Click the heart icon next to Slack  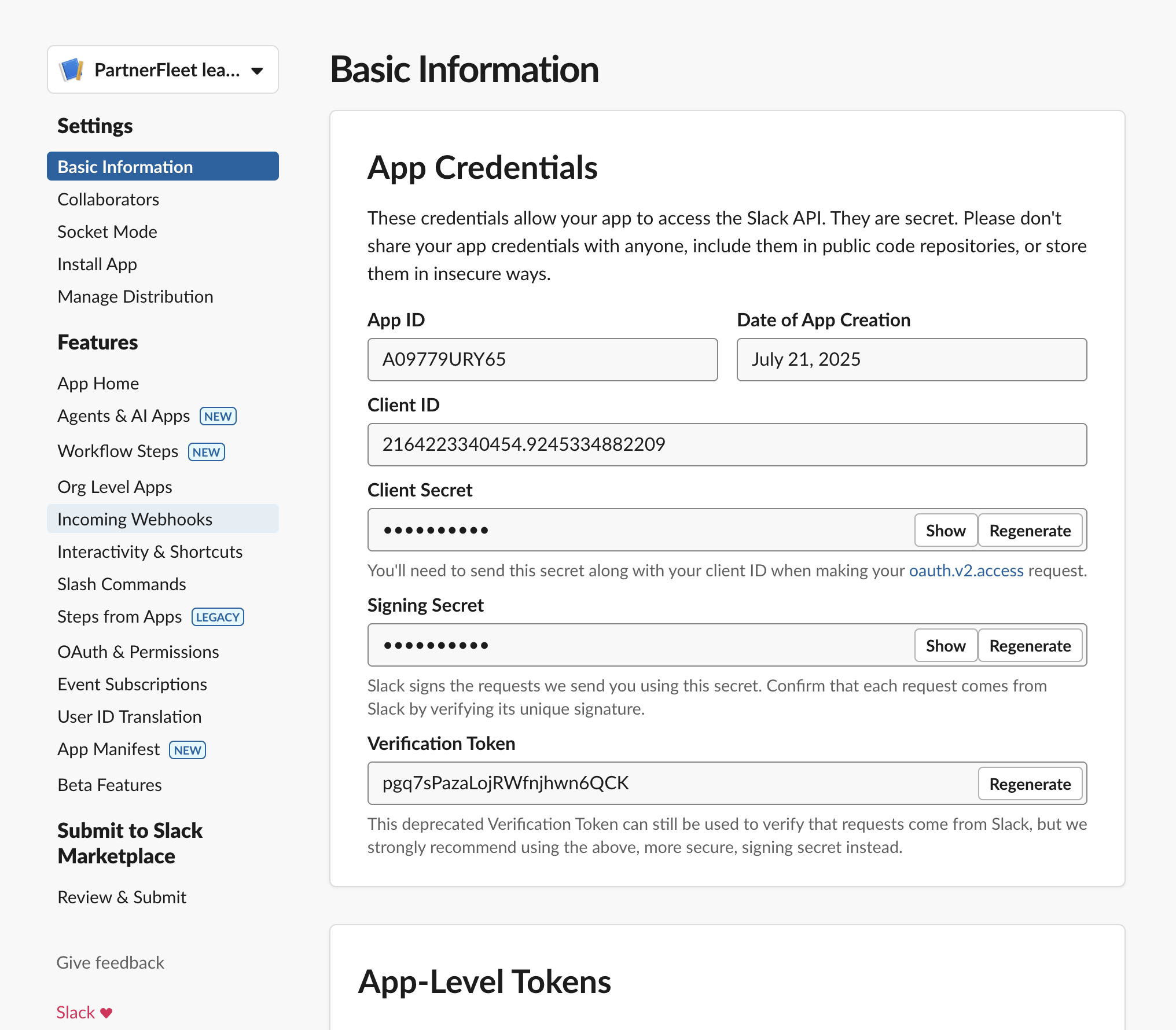pyautogui.click(x=106, y=1013)
